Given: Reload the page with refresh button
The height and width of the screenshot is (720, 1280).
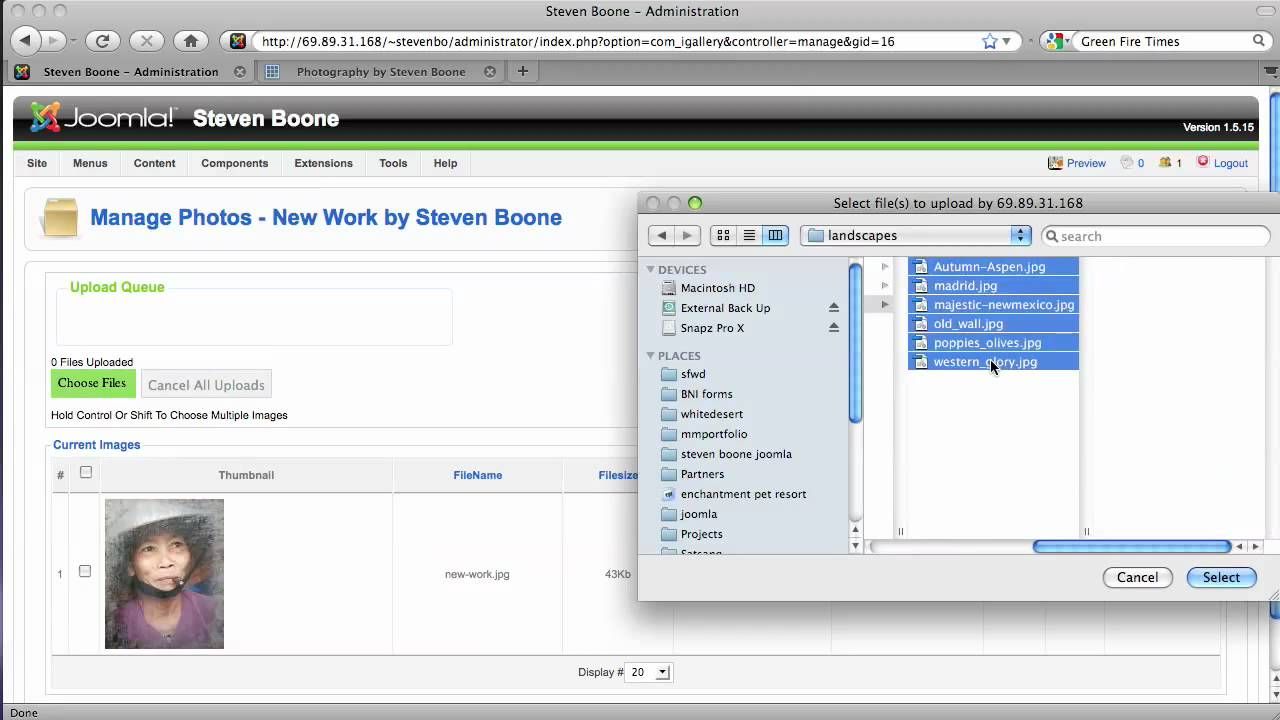Looking at the screenshot, I should tap(102, 41).
